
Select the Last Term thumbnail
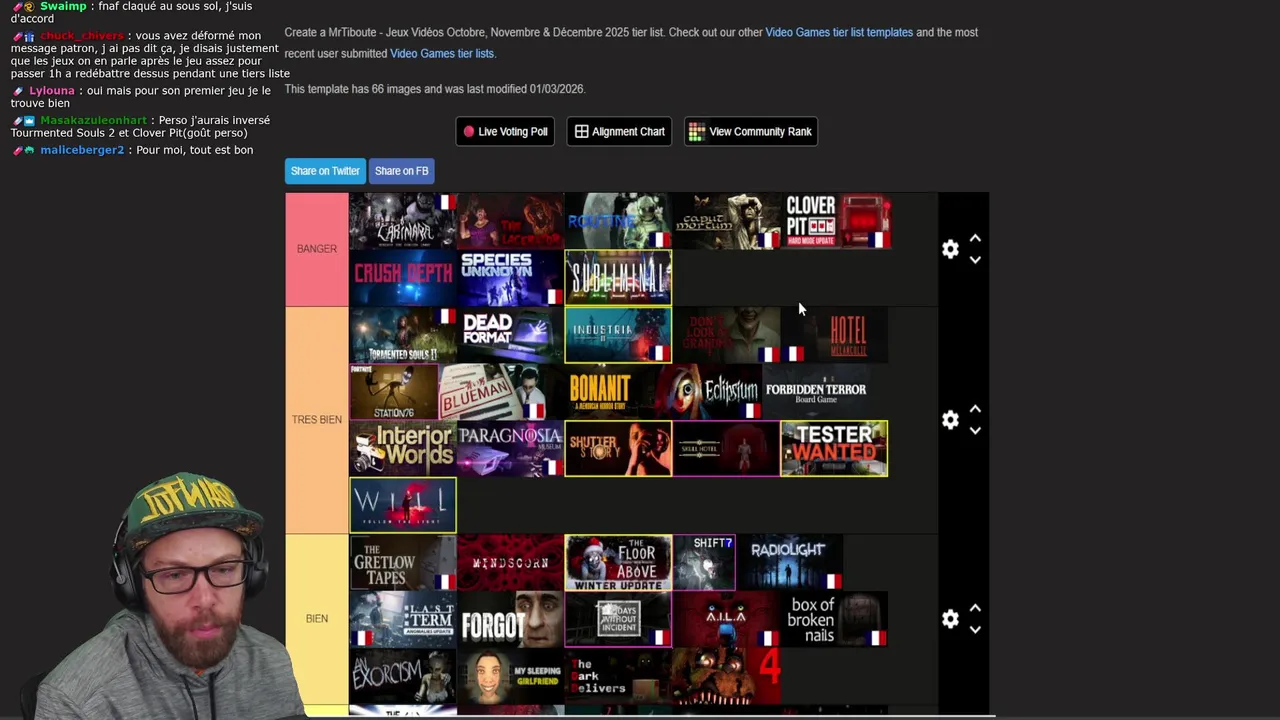click(403, 619)
